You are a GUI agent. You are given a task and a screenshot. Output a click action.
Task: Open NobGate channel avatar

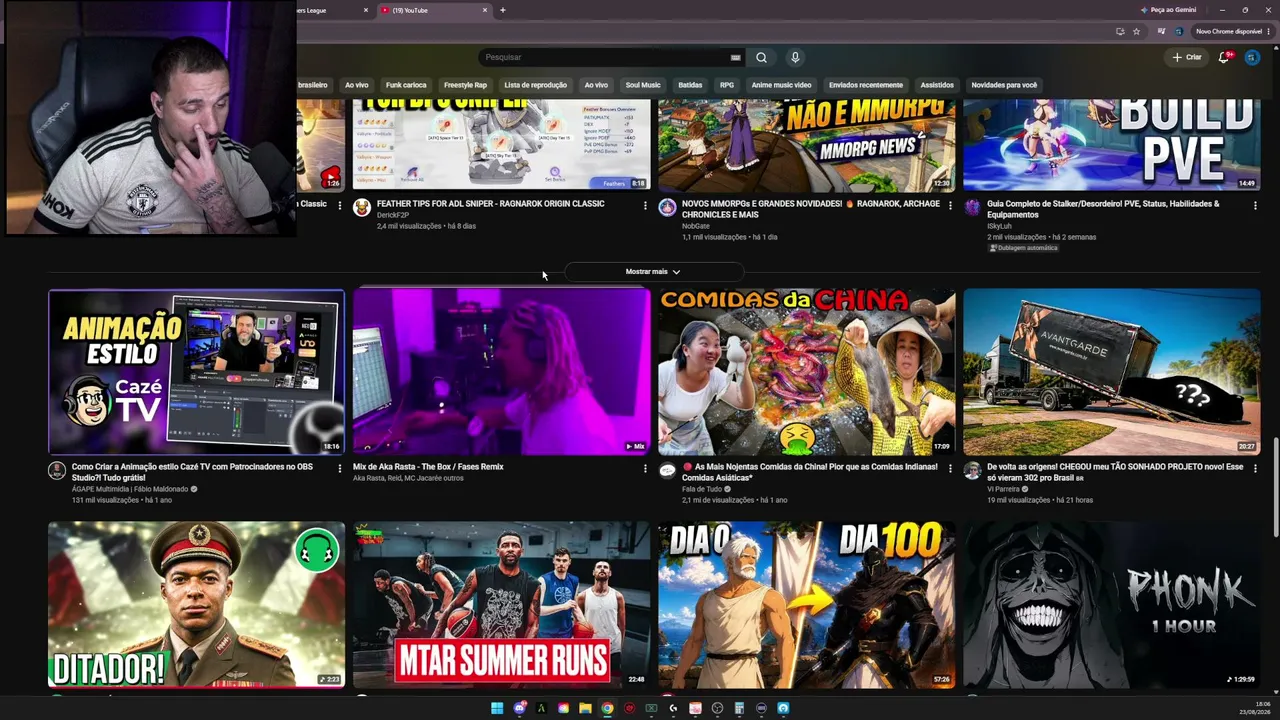pyautogui.click(x=667, y=207)
